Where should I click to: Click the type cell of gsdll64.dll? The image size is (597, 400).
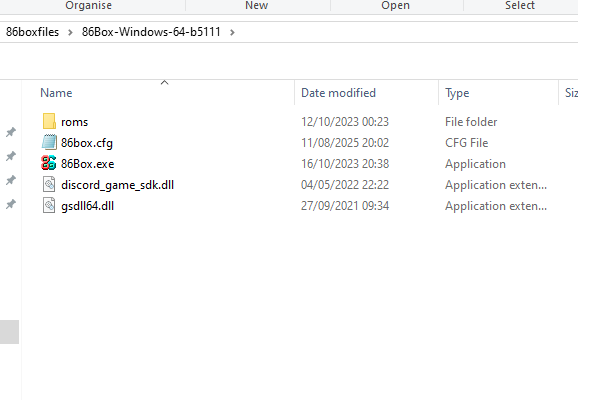click(x=496, y=206)
